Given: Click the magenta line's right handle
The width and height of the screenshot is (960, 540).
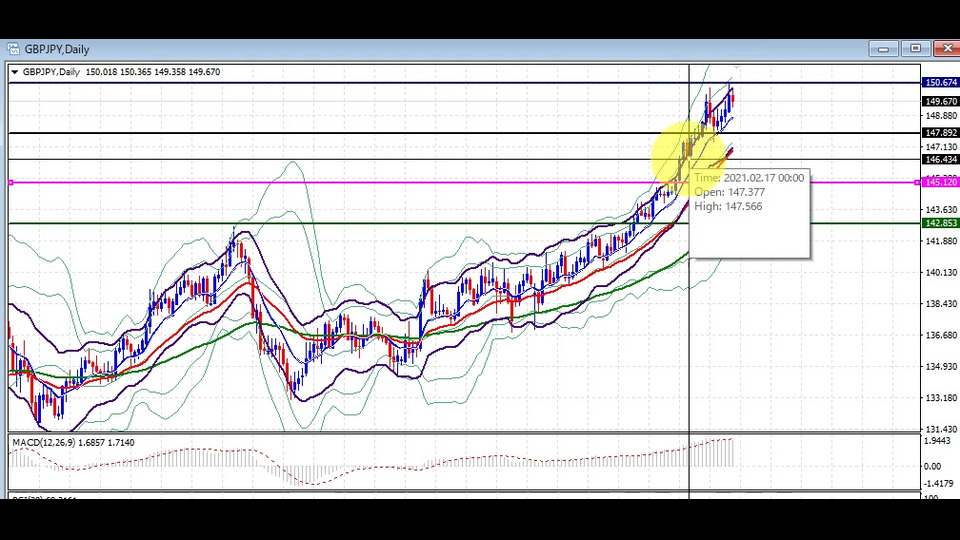Looking at the screenshot, I should (x=917, y=182).
